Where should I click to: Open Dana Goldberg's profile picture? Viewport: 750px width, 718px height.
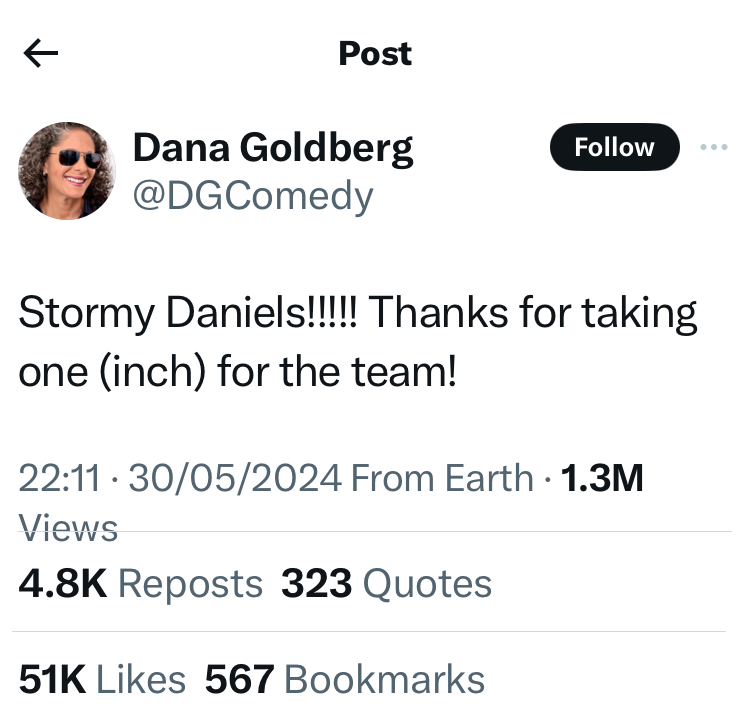pos(67,170)
